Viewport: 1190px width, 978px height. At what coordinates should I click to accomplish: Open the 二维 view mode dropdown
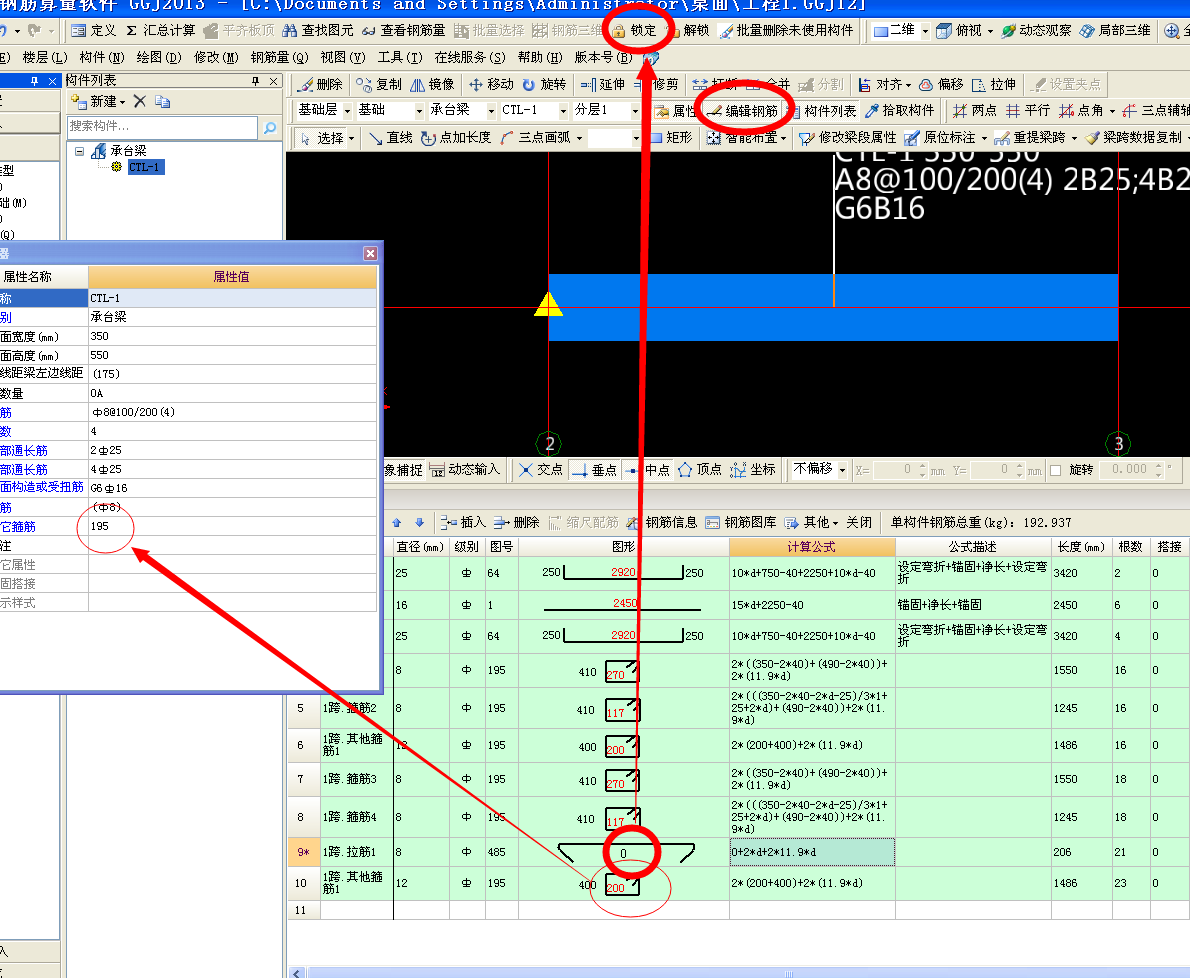click(925, 31)
